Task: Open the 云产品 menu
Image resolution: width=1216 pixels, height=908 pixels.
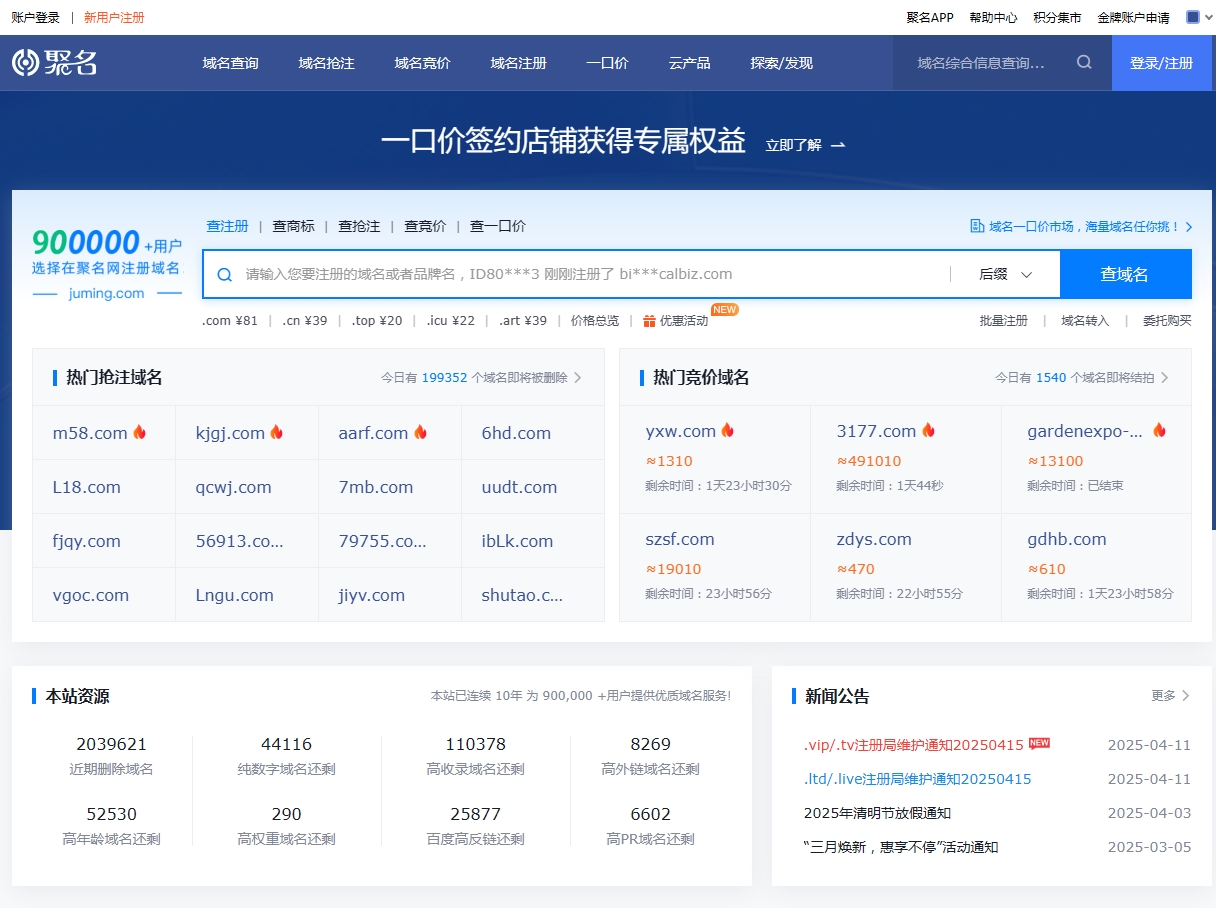Action: (x=689, y=63)
